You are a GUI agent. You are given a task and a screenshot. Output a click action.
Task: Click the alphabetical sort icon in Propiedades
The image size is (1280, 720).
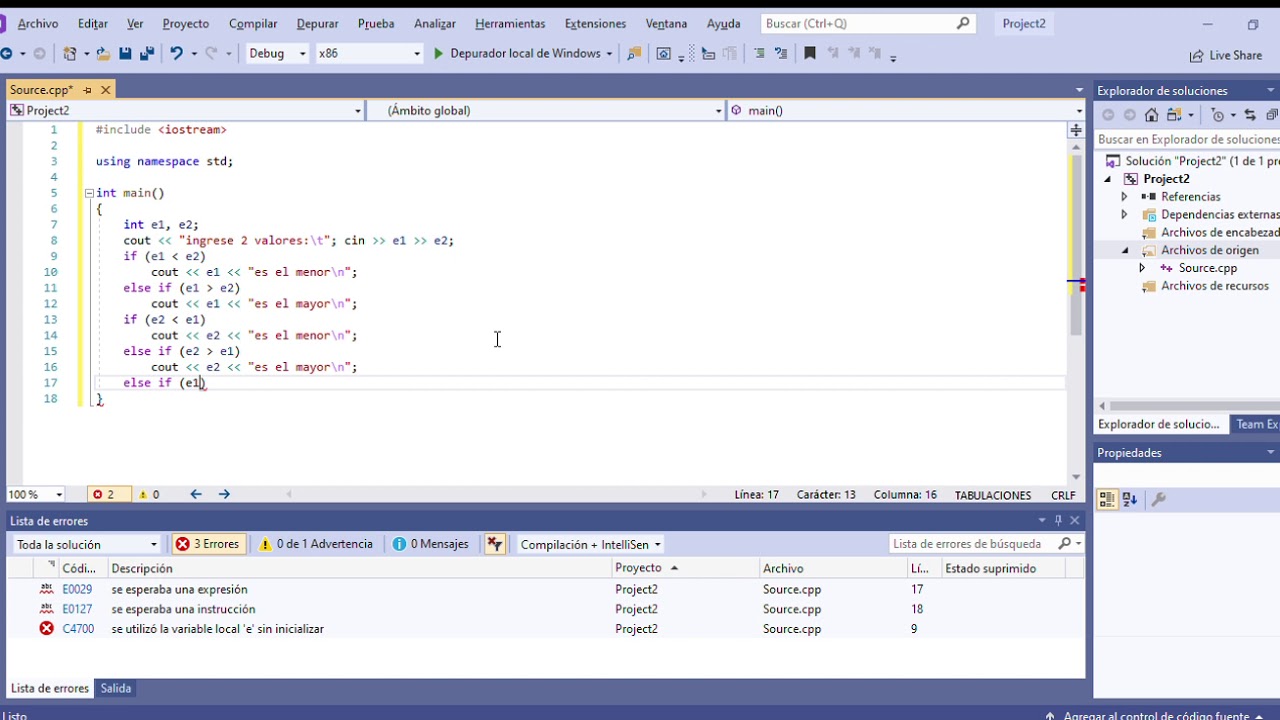pyautogui.click(x=1130, y=499)
